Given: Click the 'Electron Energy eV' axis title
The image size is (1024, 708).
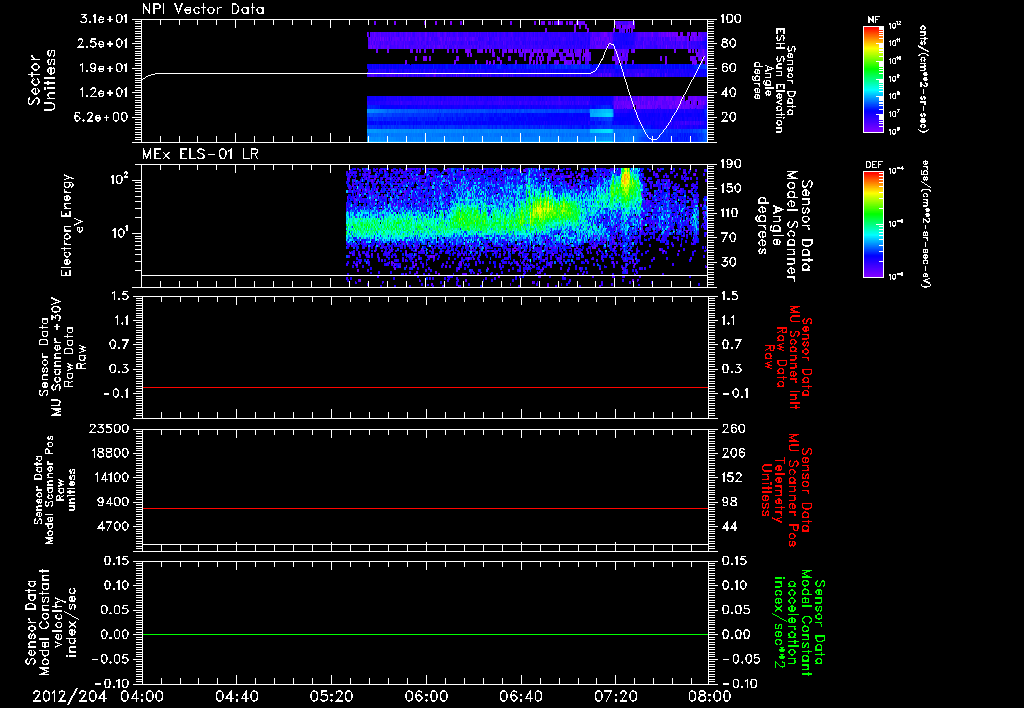Looking at the screenshot, I should (x=71, y=225).
